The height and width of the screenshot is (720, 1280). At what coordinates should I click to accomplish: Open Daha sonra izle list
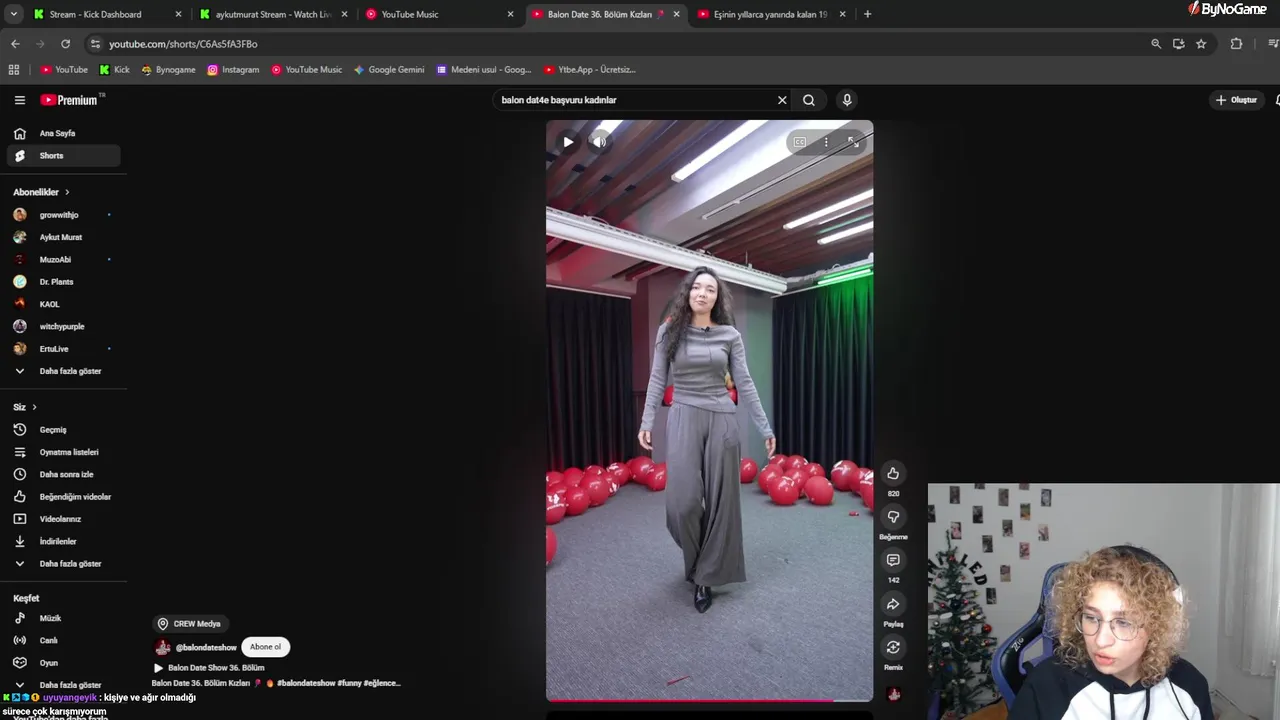(64, 474)
